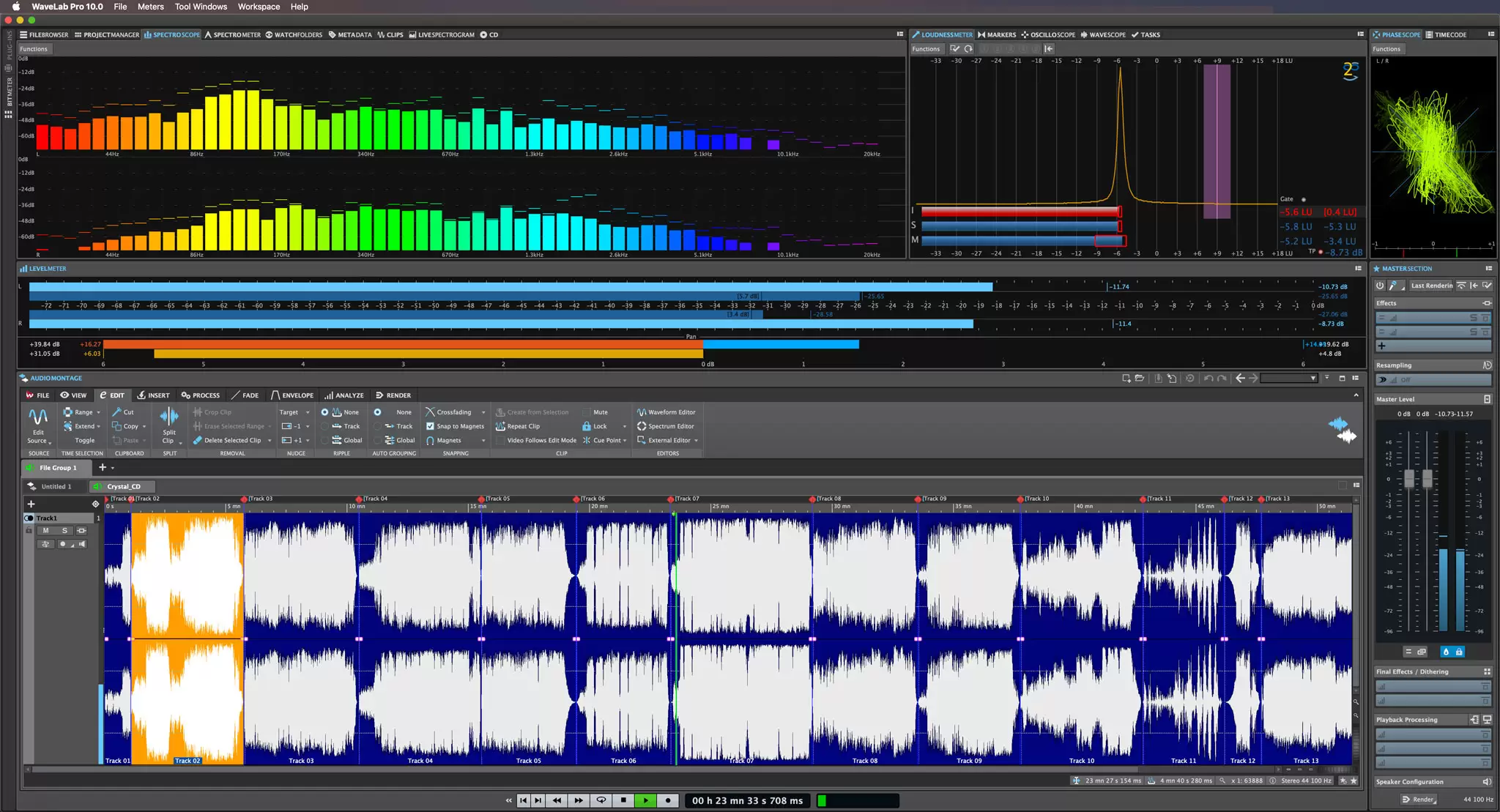Toggle the Snap to Magnets checkbox

pyautogui.click(x=431, y=426)
